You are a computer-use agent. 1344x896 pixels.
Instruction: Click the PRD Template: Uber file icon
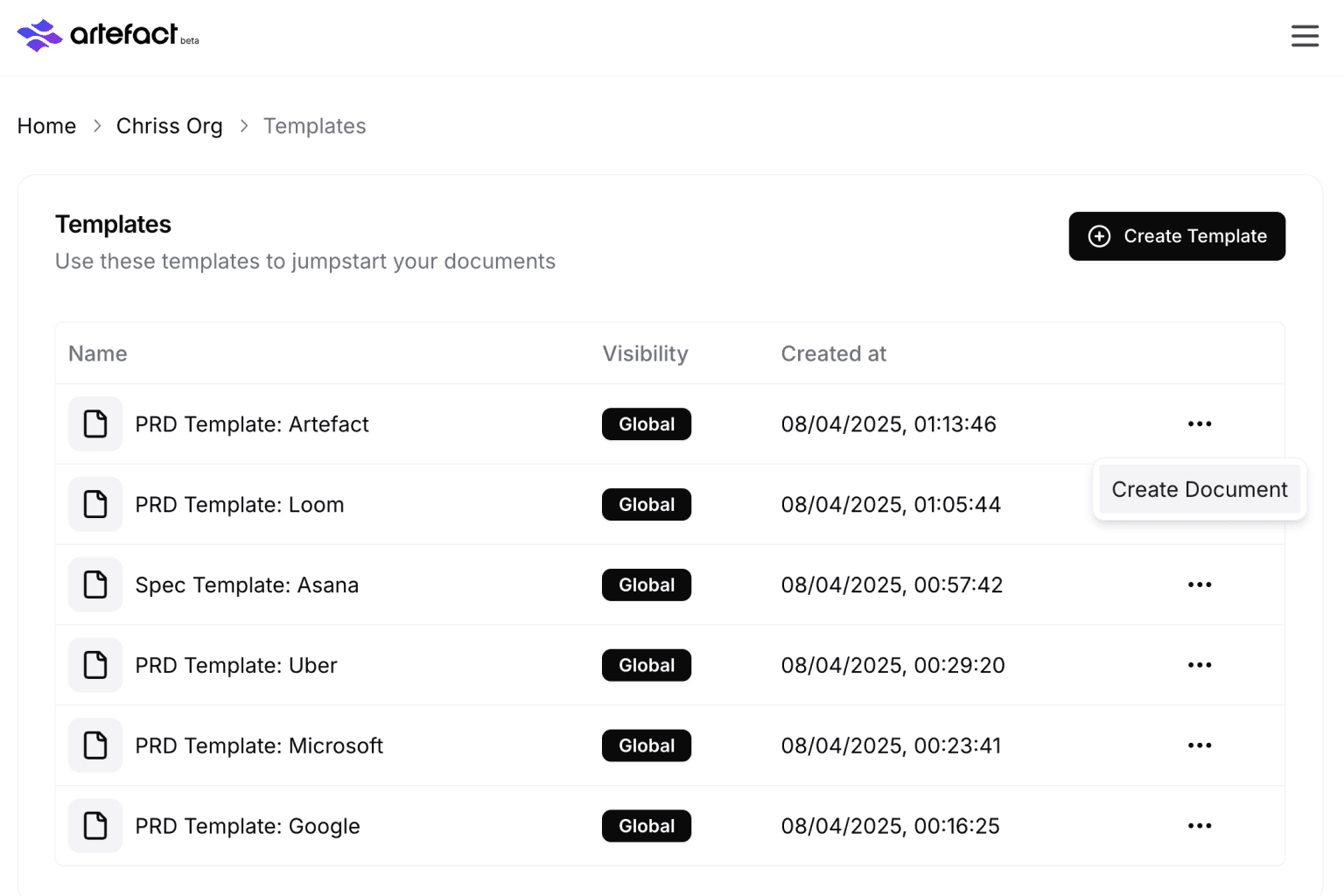[95, 665]
